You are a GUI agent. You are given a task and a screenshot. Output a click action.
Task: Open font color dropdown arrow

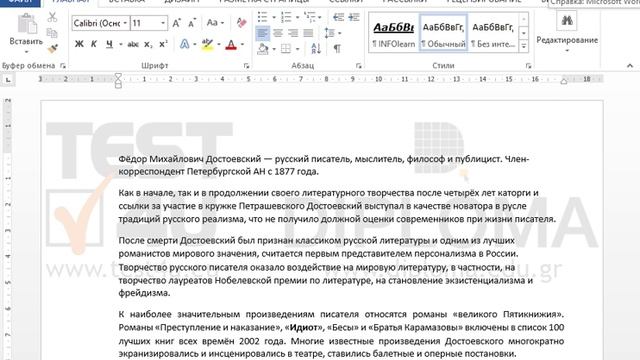point(242,44)
